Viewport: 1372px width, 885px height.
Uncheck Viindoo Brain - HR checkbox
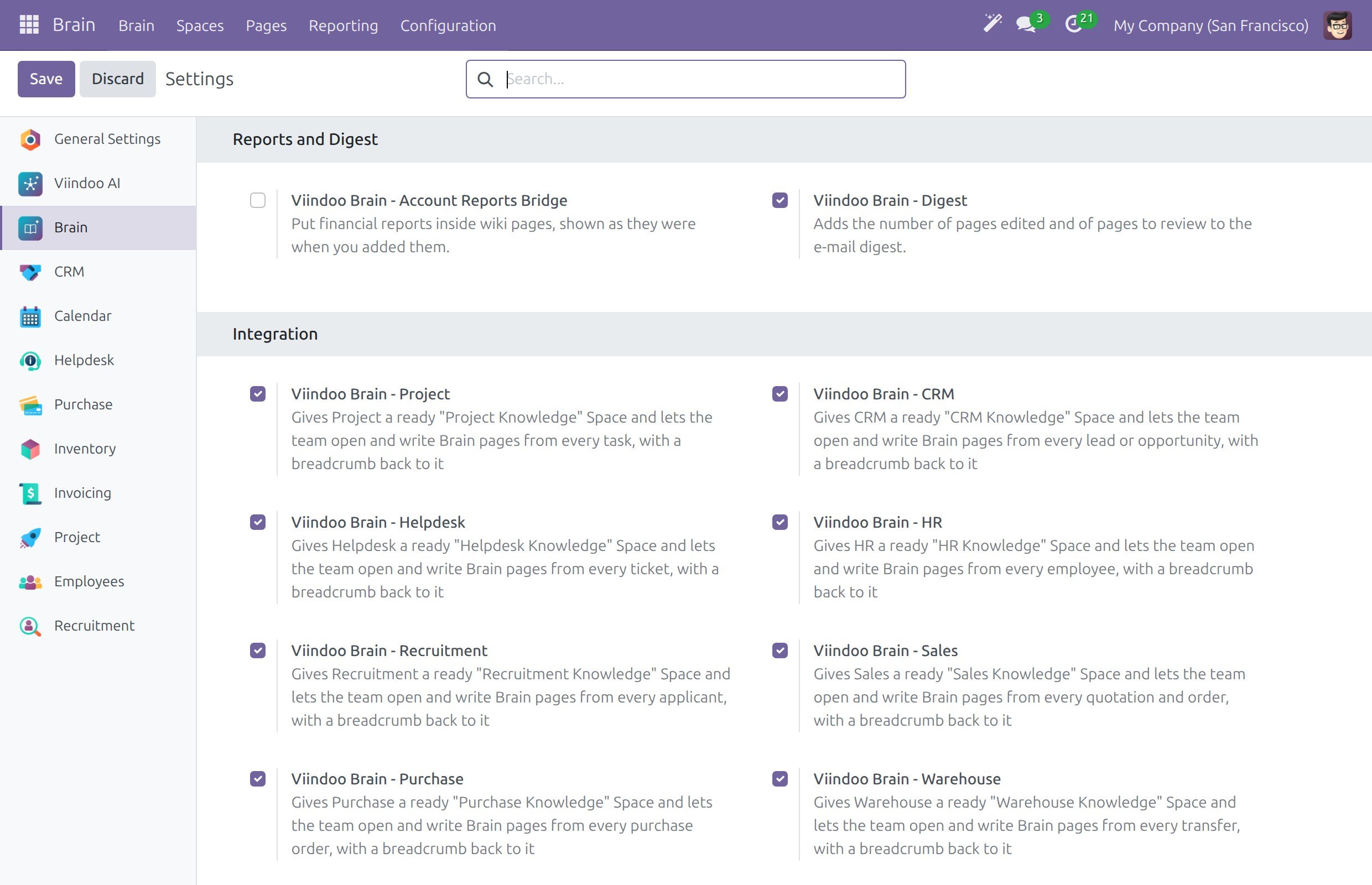(779, 522)
